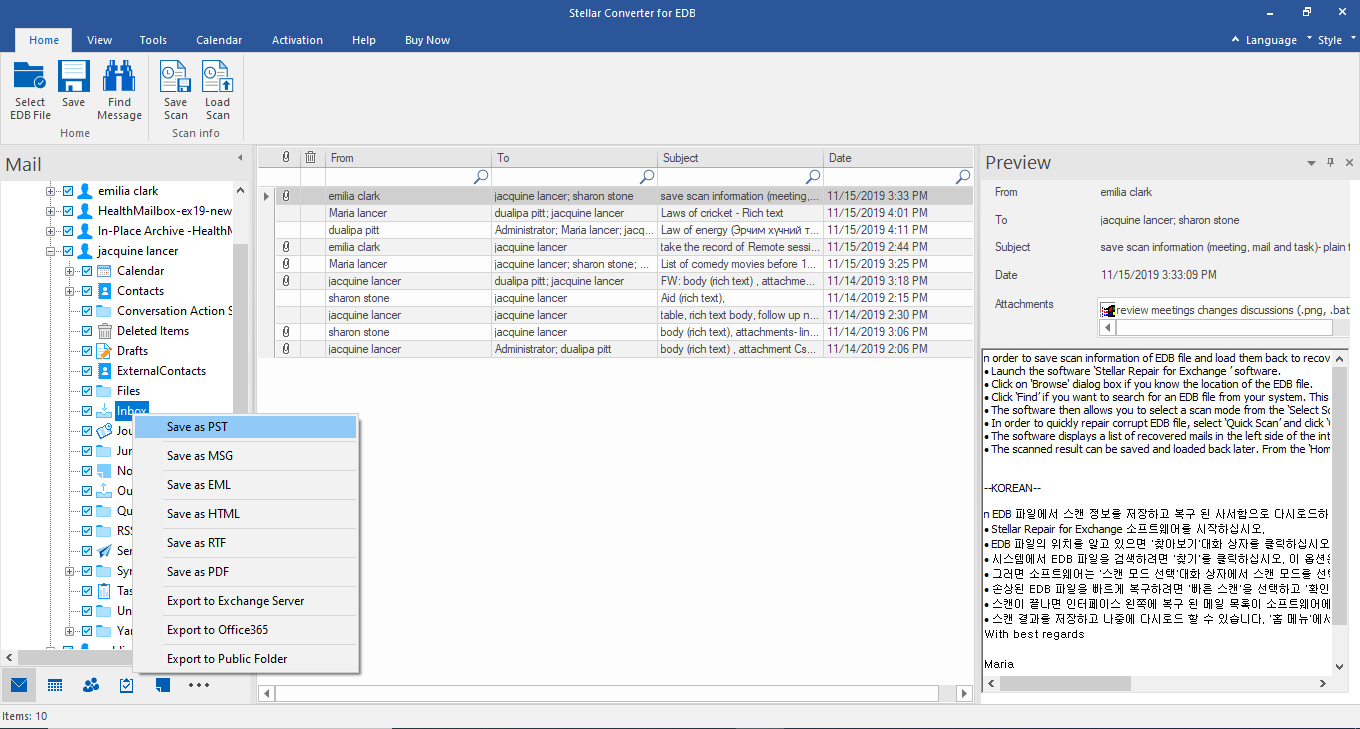Click the mail list horizontal scrollbar
Viewport: 1360px width, 729px height.
607,693
